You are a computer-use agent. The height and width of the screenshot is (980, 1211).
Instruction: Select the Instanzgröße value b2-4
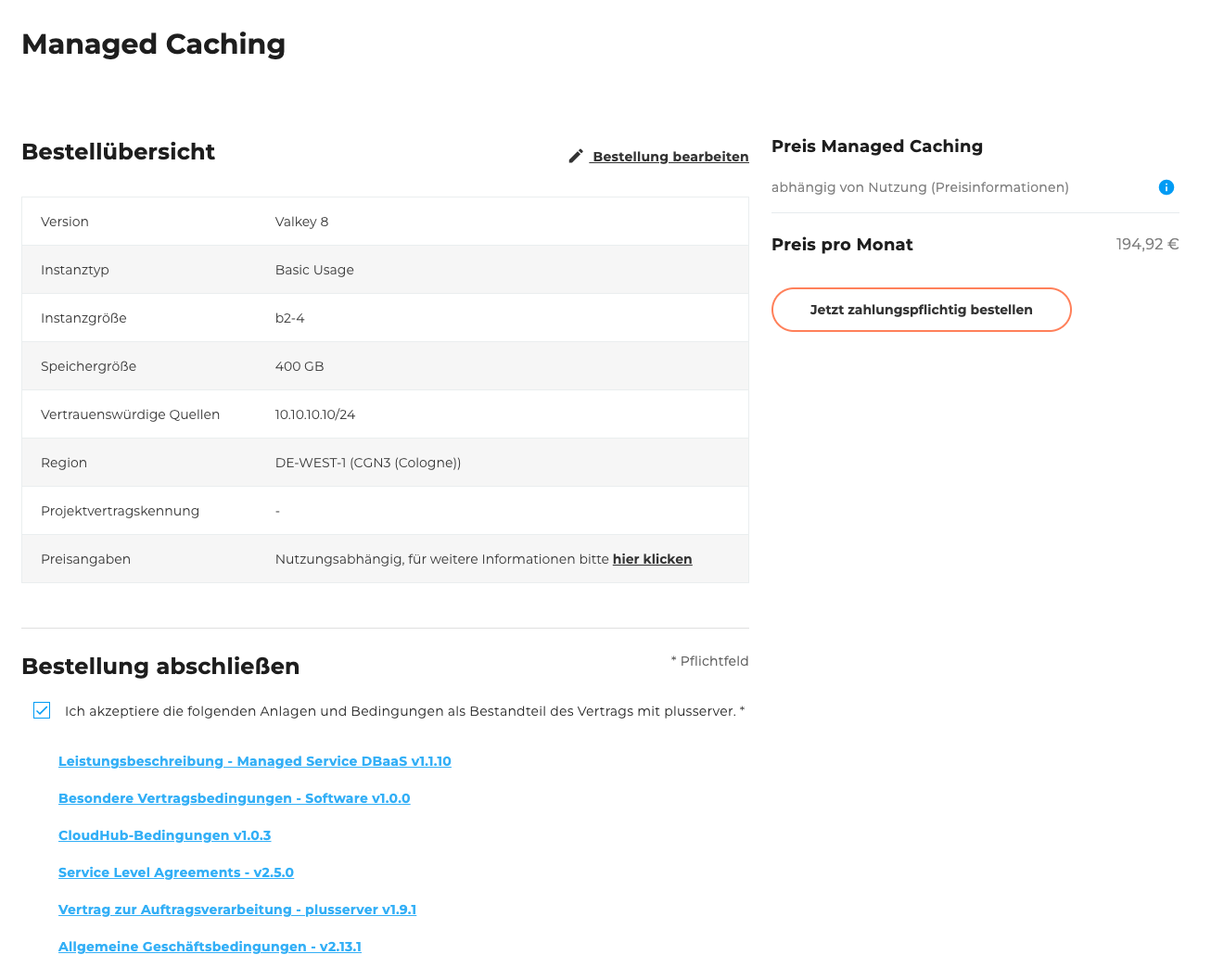(x=289, y=318)
